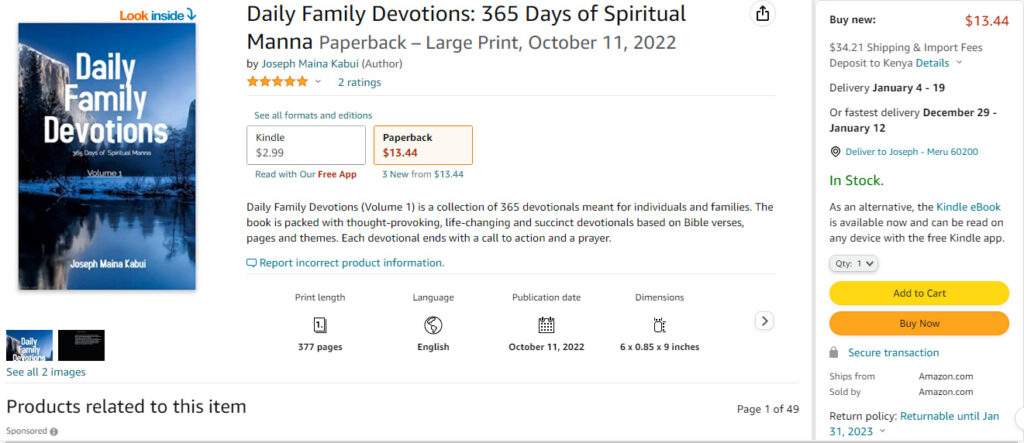Select the Kindle $2.99 format option
This screenshot has height=443, width=1024.
(306, 145)
